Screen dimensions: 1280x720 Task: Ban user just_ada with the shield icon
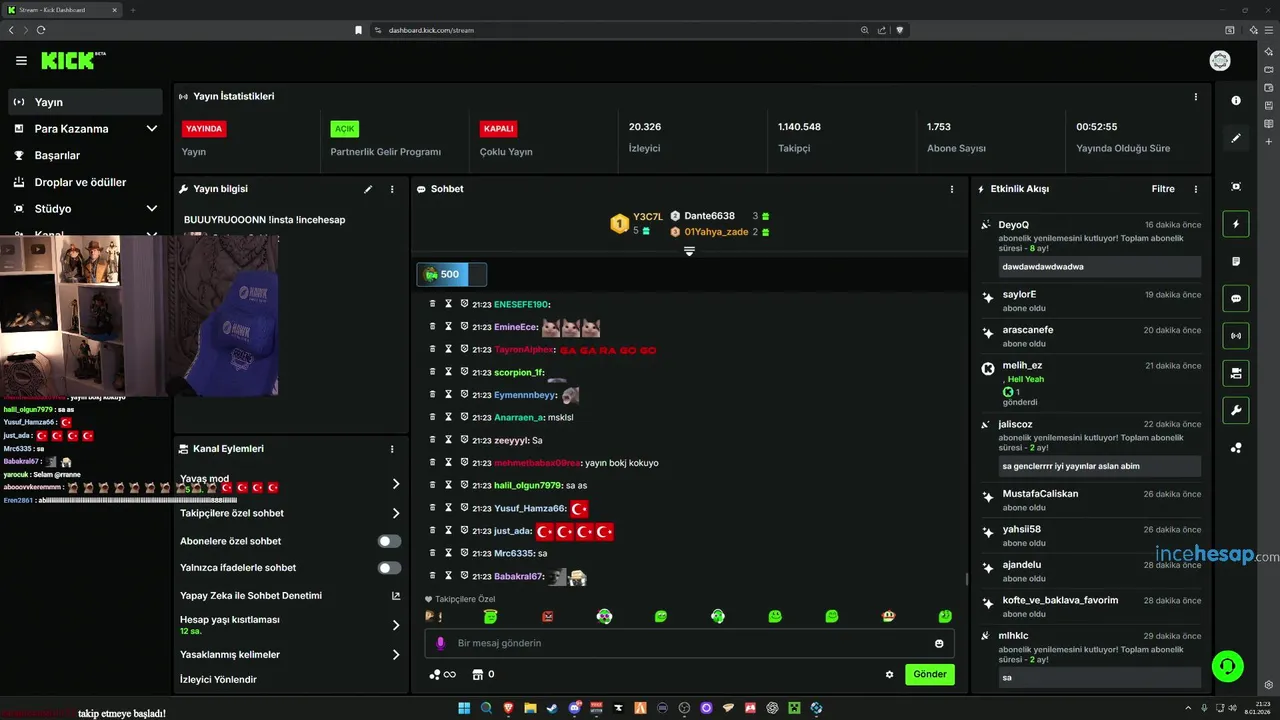point(465,530)
